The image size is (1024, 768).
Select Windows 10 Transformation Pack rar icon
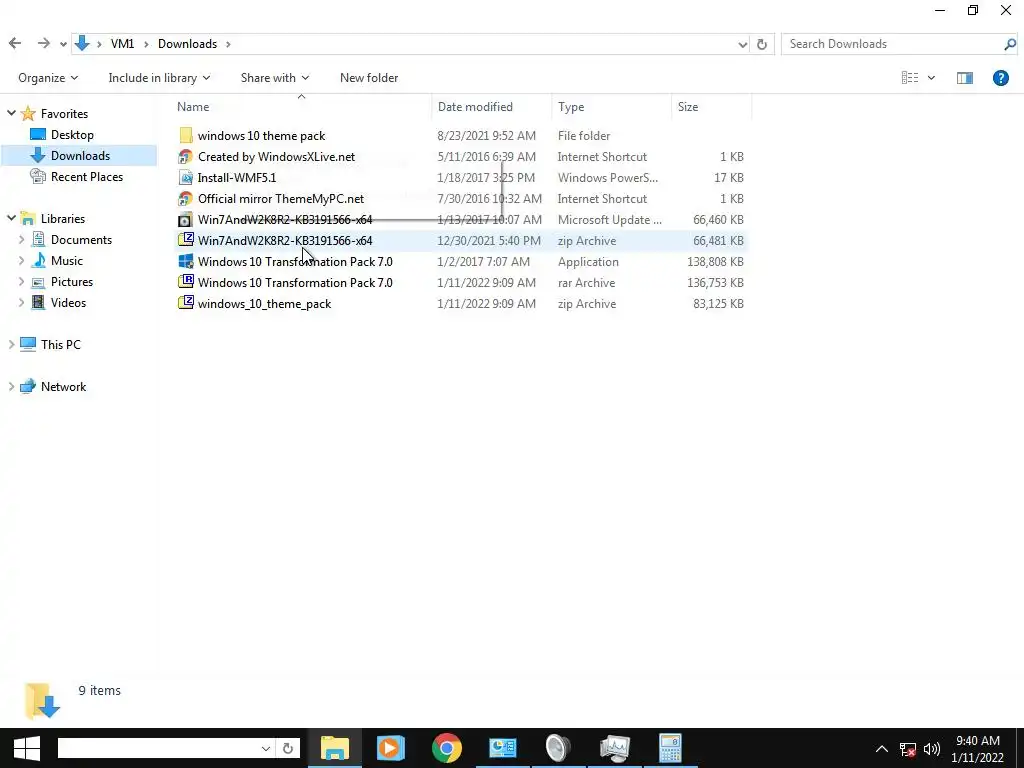(x=185, y=282)
